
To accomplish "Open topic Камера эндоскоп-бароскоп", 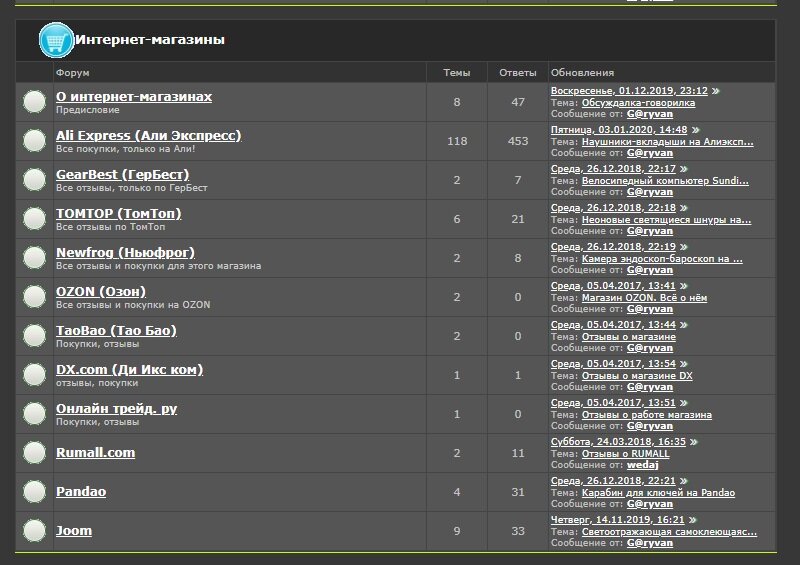I will pyautogui.click(x=662, y=259).
